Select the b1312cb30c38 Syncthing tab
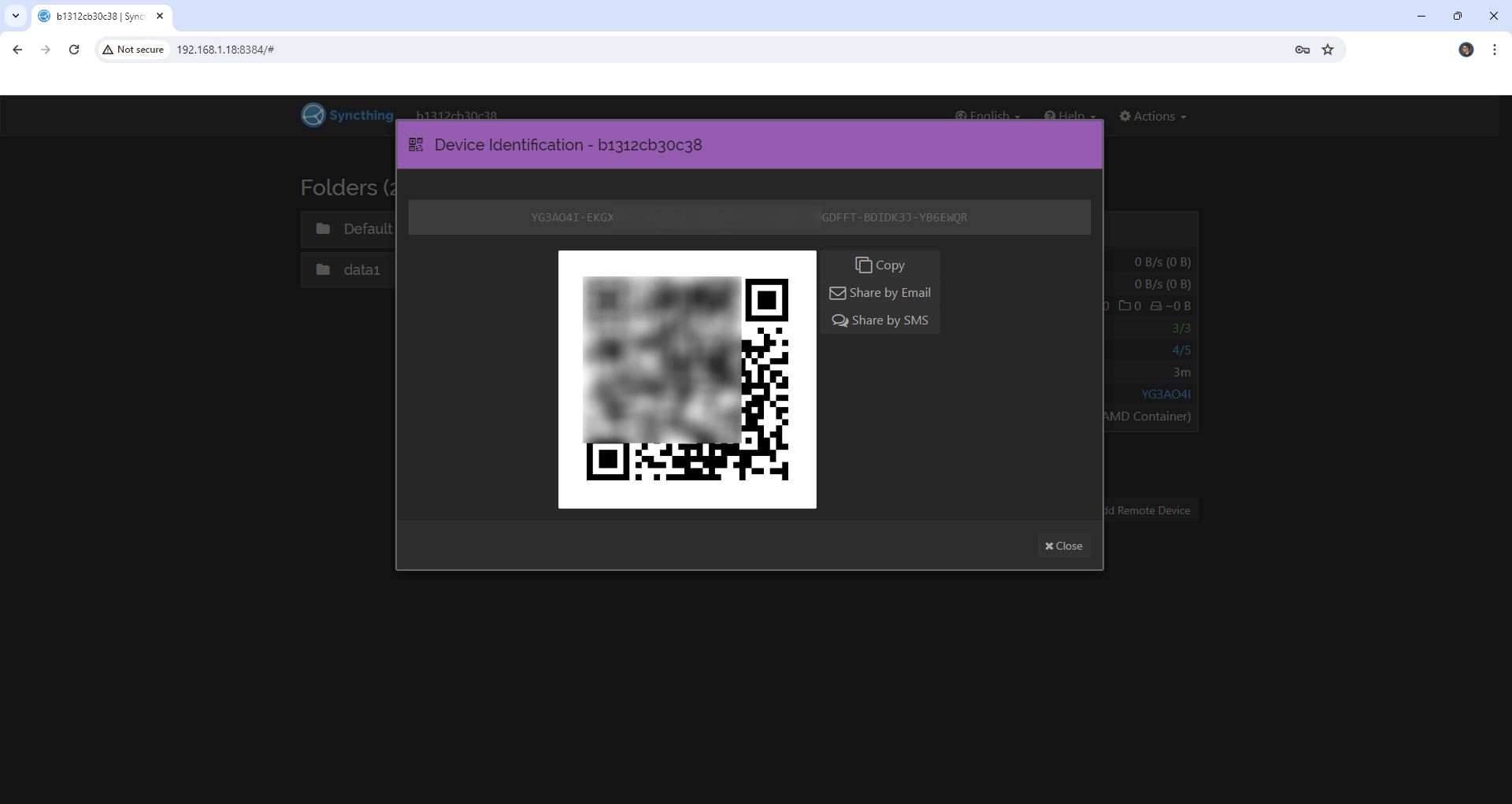1512x804 pixels. (x=102, y=16)
